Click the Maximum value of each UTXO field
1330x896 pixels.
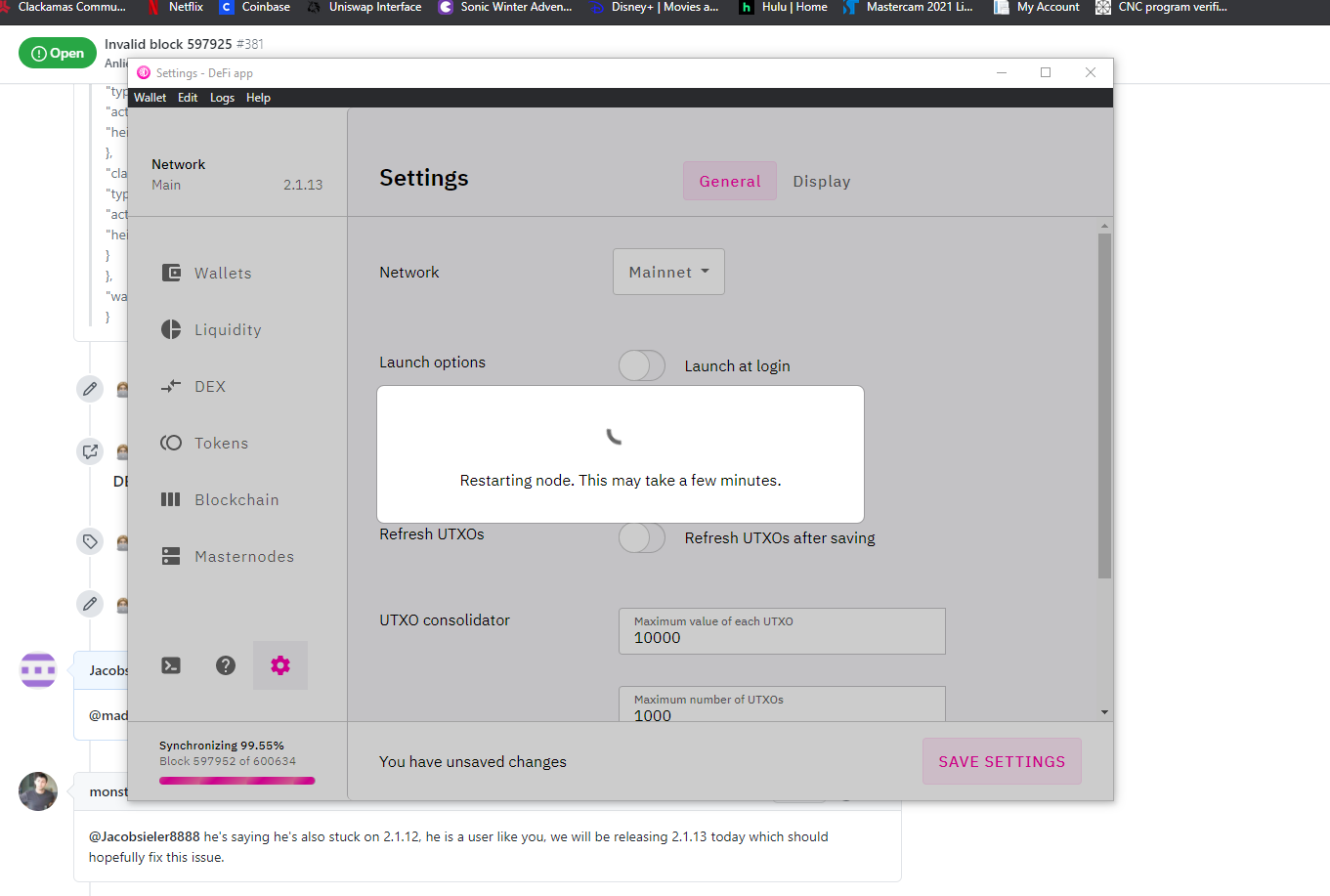coord(782,631)
